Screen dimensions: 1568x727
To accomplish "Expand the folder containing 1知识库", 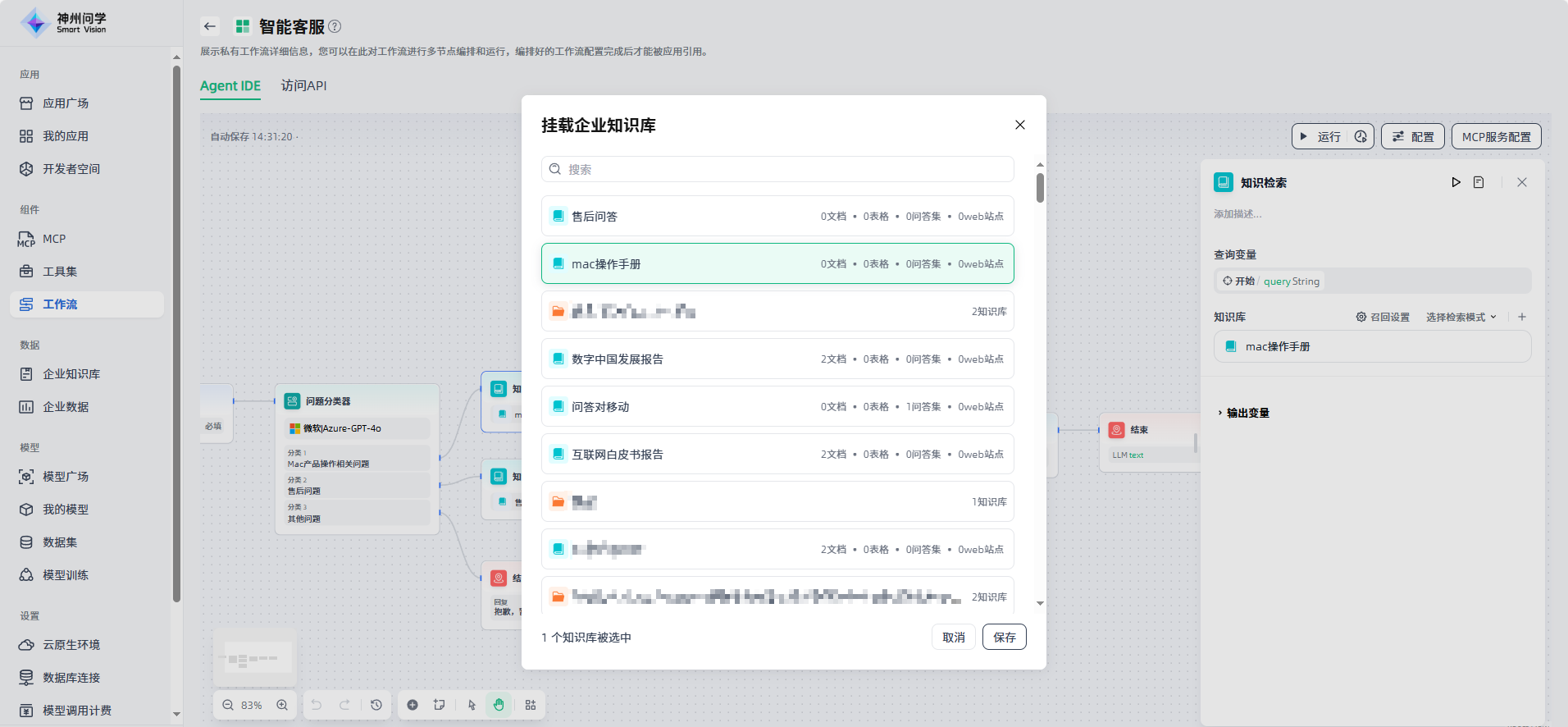I will pos(777,502).
